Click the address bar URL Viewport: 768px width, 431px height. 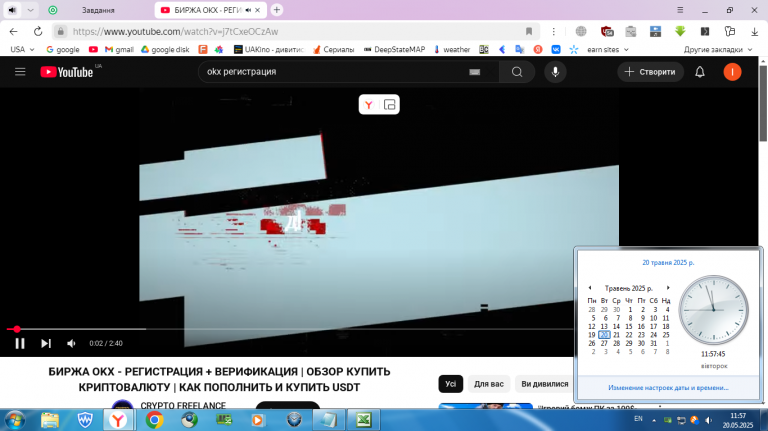point(175,31)
